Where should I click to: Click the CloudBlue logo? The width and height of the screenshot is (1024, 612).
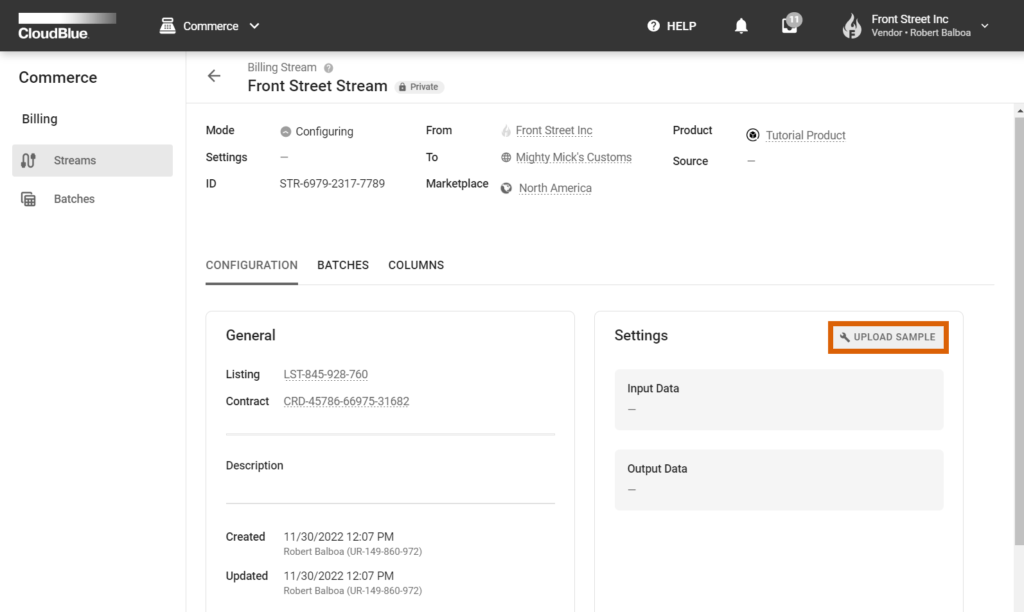(67, 26)
